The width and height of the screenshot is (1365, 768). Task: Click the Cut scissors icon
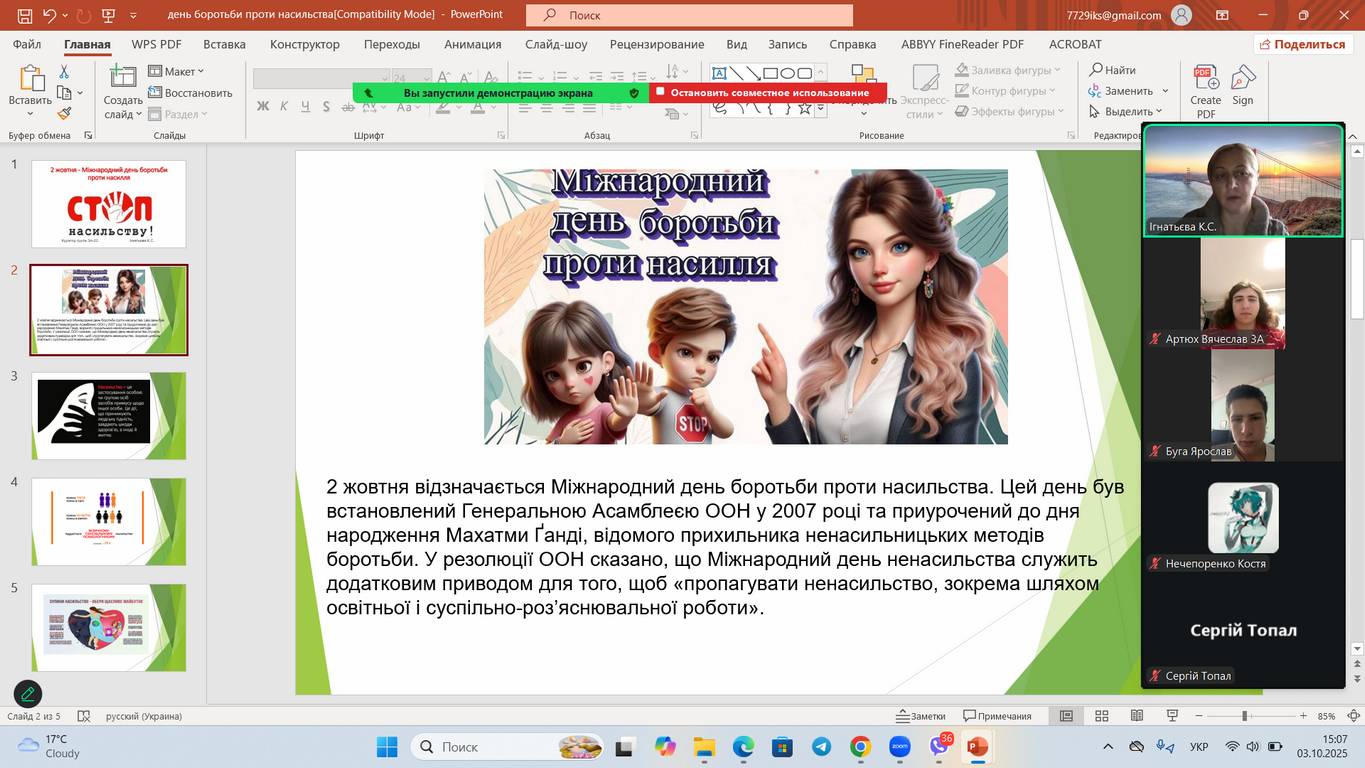coord(64,72)
